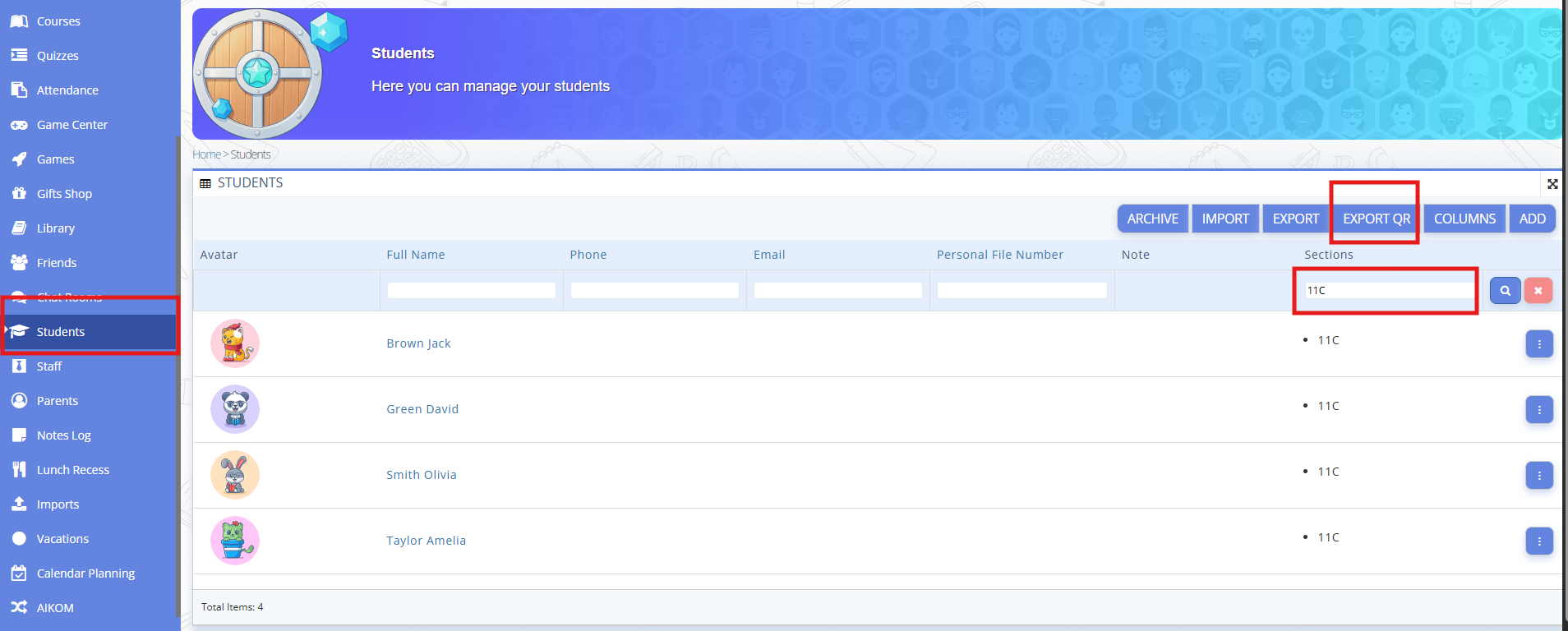Click the Gifts Shop gift icon
The height and width of the screenshot is (631, 1568).
coord(19,194)
